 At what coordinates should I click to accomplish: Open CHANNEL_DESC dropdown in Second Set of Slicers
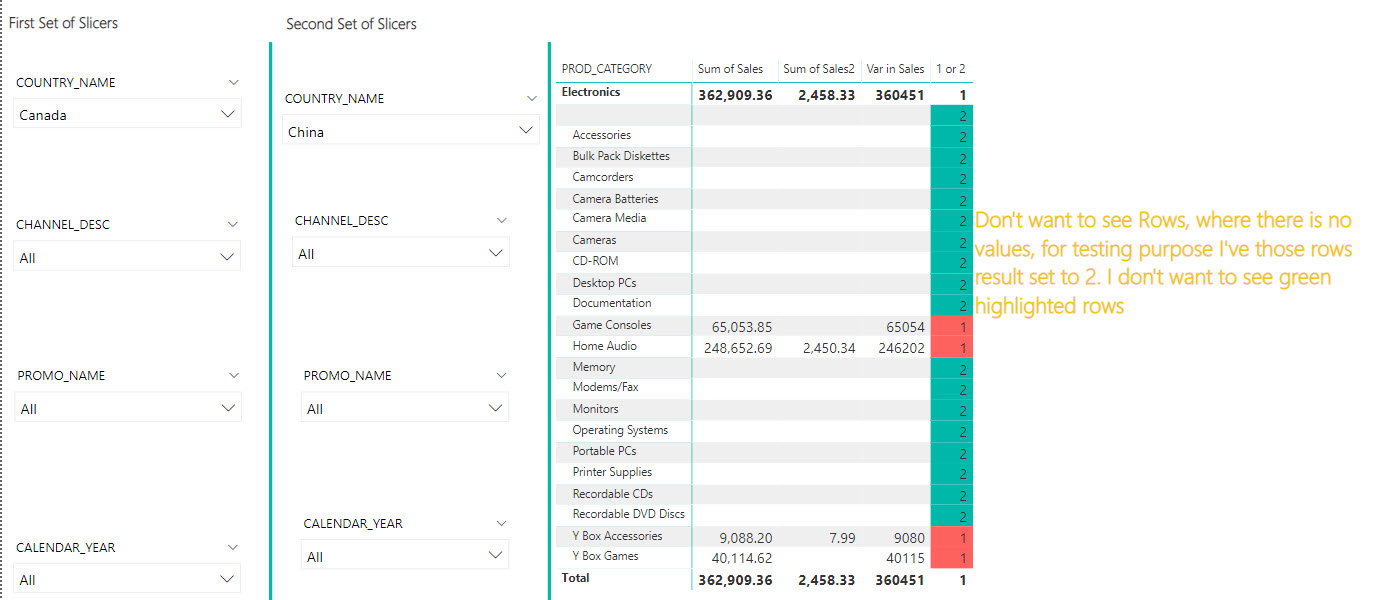pyautogui.click(x=401, y=253)
